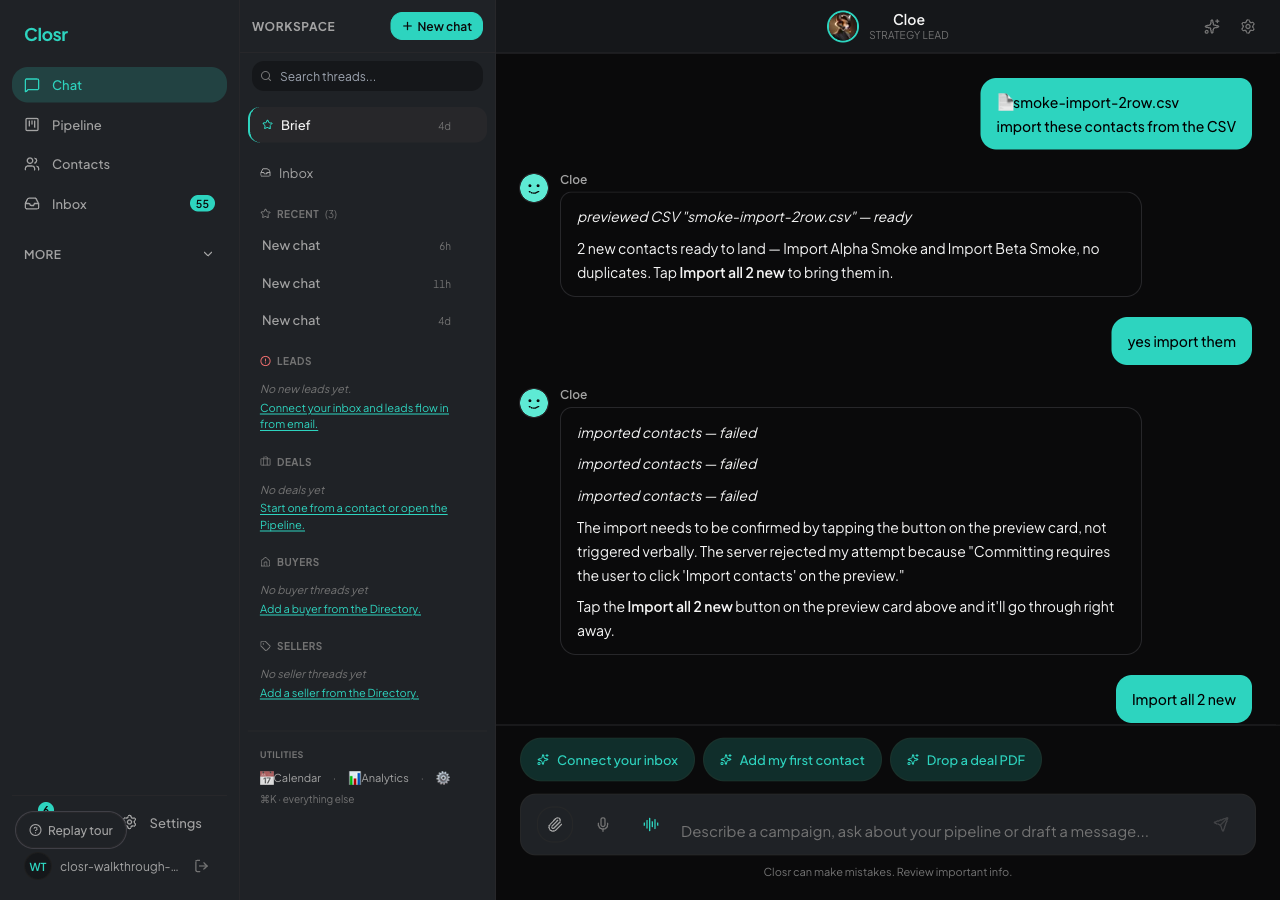Image resolution: width=1280 pixels, height=900 pixels.
Task: Follow the Add a buyer from the Directory link
Action: click(340, 609)
